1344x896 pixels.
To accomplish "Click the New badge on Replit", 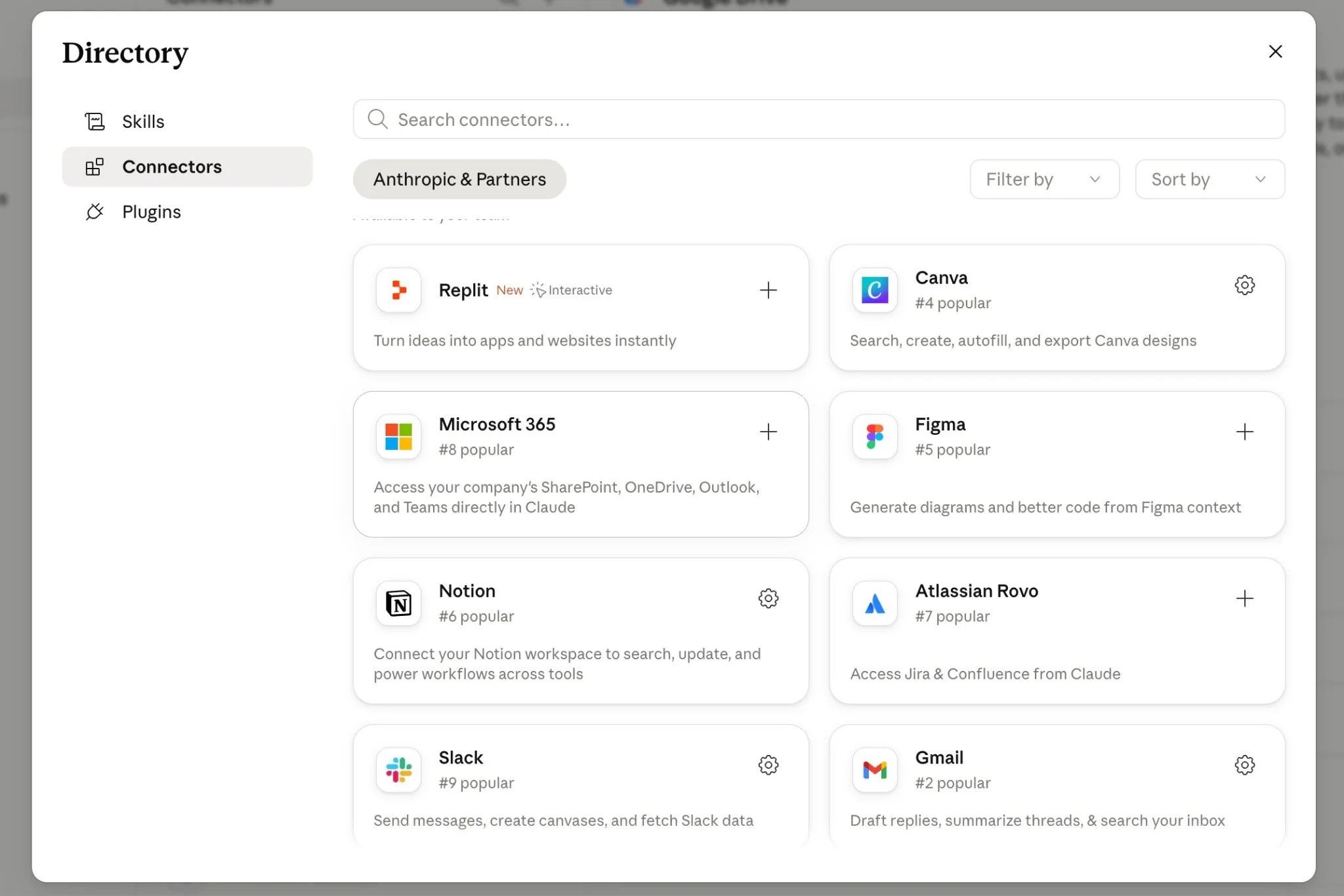I will [x=509, y=290].
